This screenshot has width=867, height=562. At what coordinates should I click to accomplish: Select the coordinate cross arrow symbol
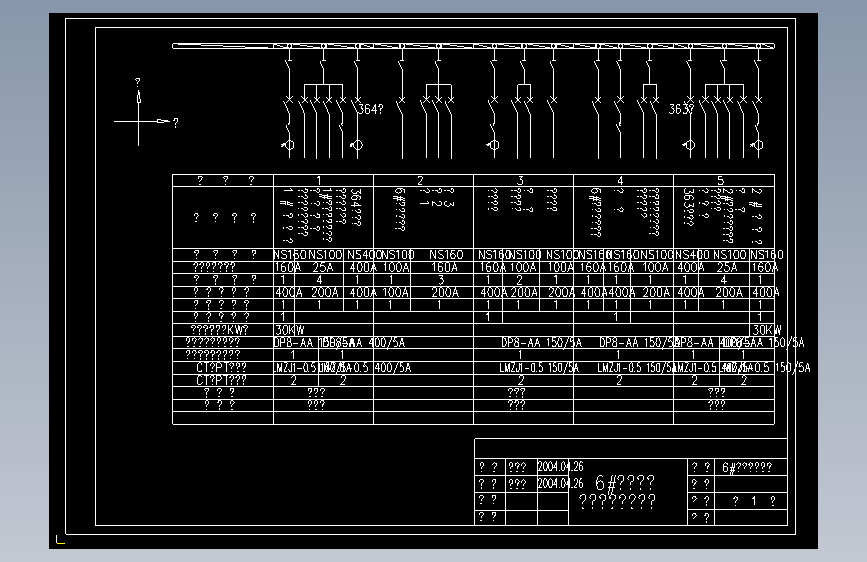143,115
